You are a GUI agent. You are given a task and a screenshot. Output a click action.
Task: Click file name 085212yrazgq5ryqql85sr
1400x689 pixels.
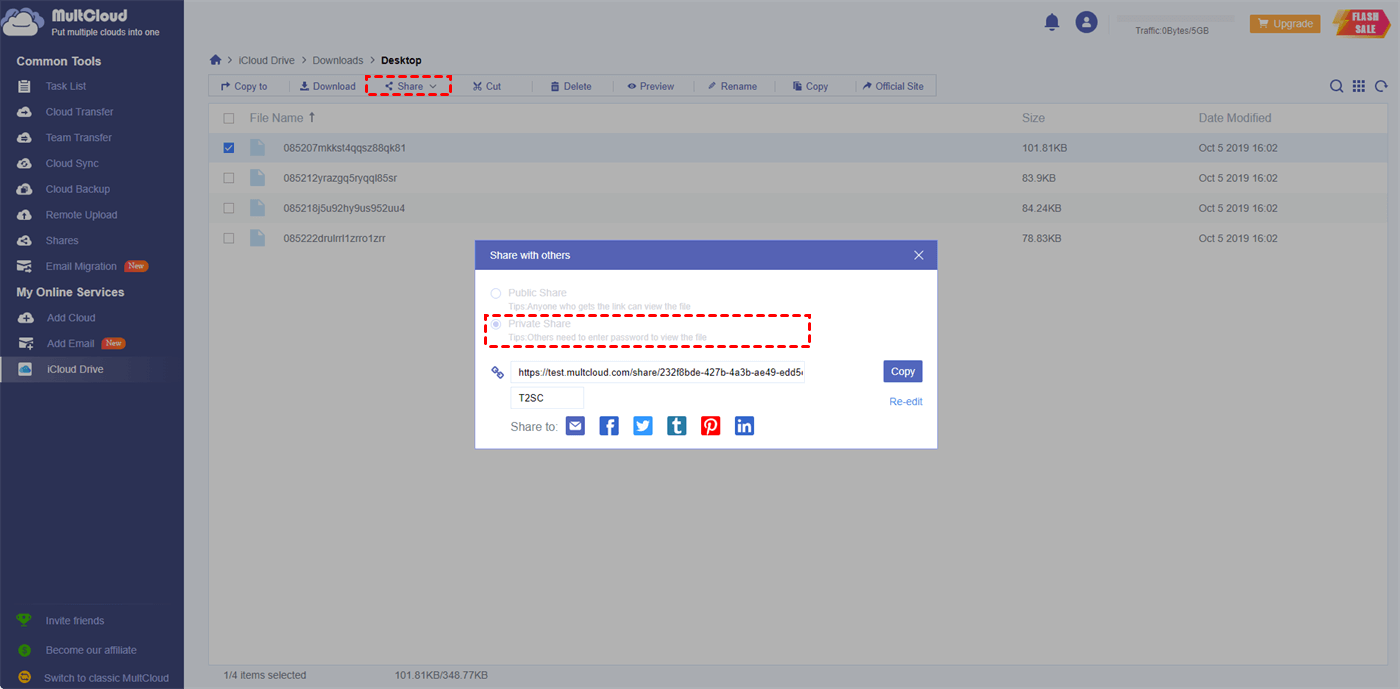pyautogui.click(x=340, y=178)
